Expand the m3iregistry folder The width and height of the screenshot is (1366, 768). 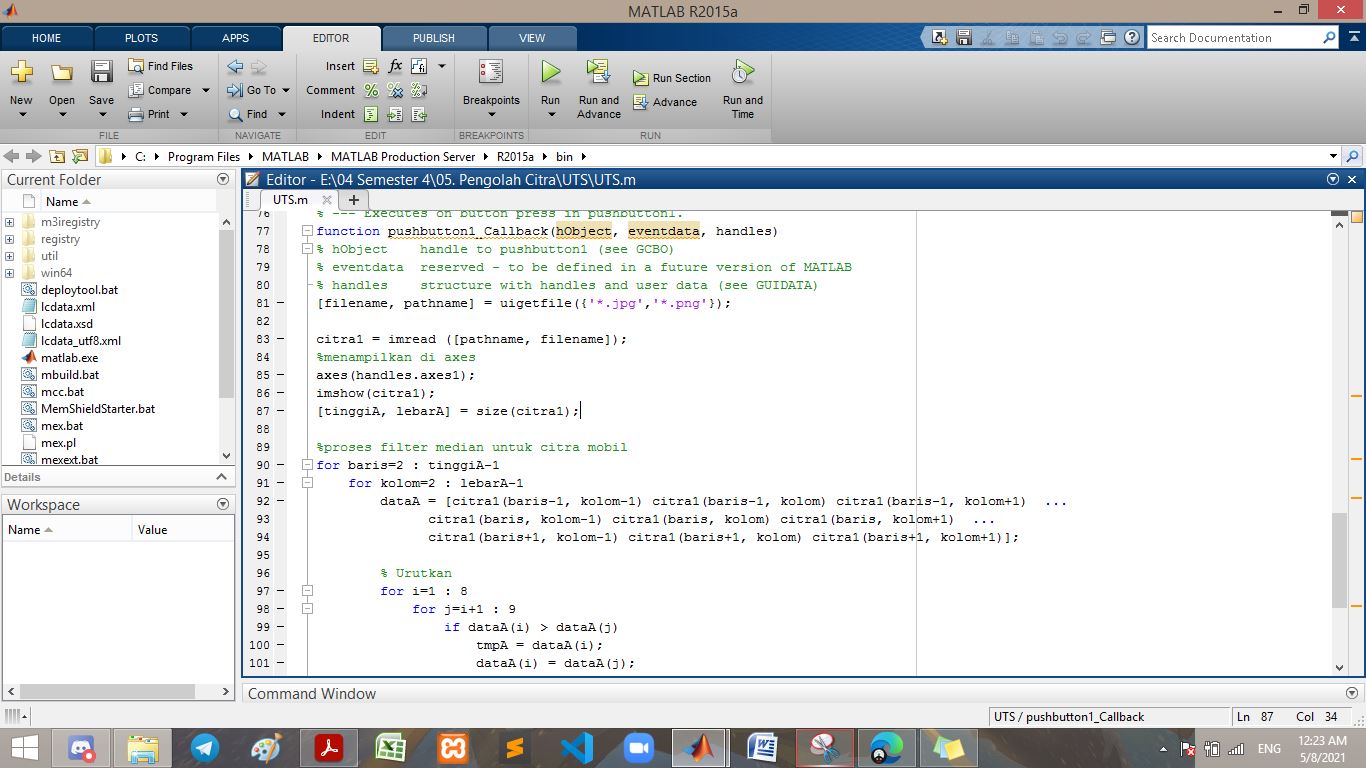(x=10, y=222)
